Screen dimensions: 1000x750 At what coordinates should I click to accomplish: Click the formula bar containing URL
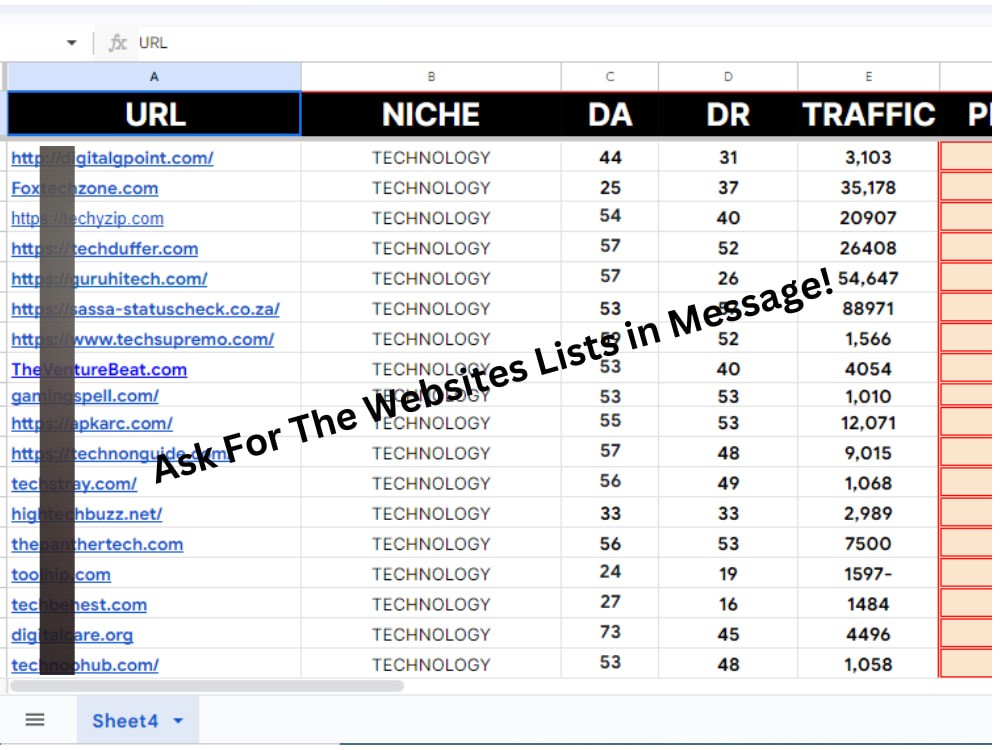point(564,43)
